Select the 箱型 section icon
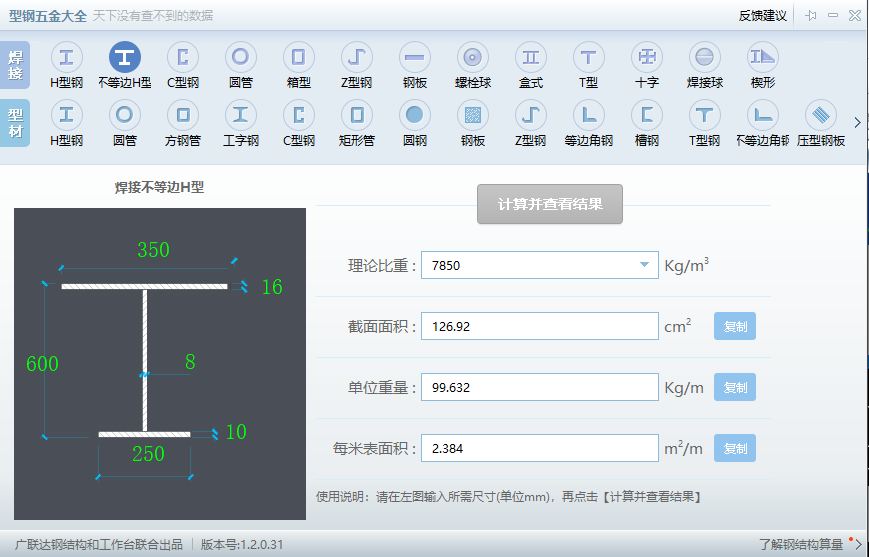Screen dimensions: 869x557 [298, 57]
